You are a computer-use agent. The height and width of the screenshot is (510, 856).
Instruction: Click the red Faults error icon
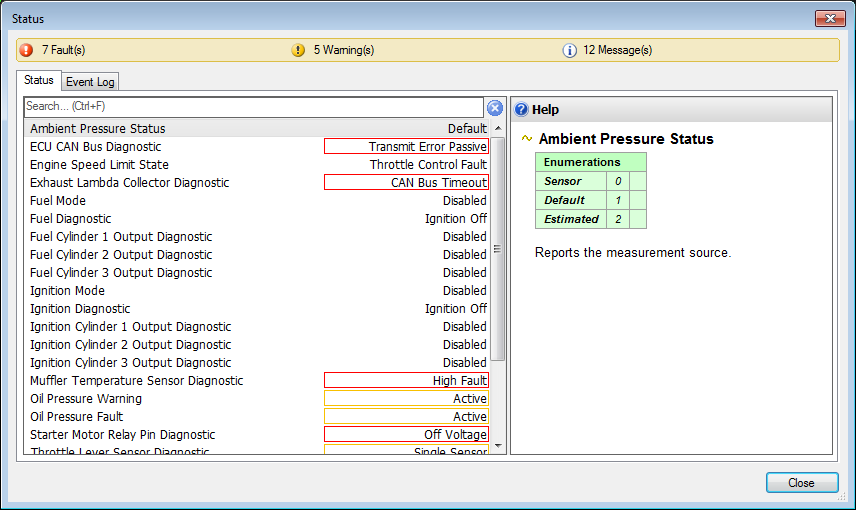[26, 50]
